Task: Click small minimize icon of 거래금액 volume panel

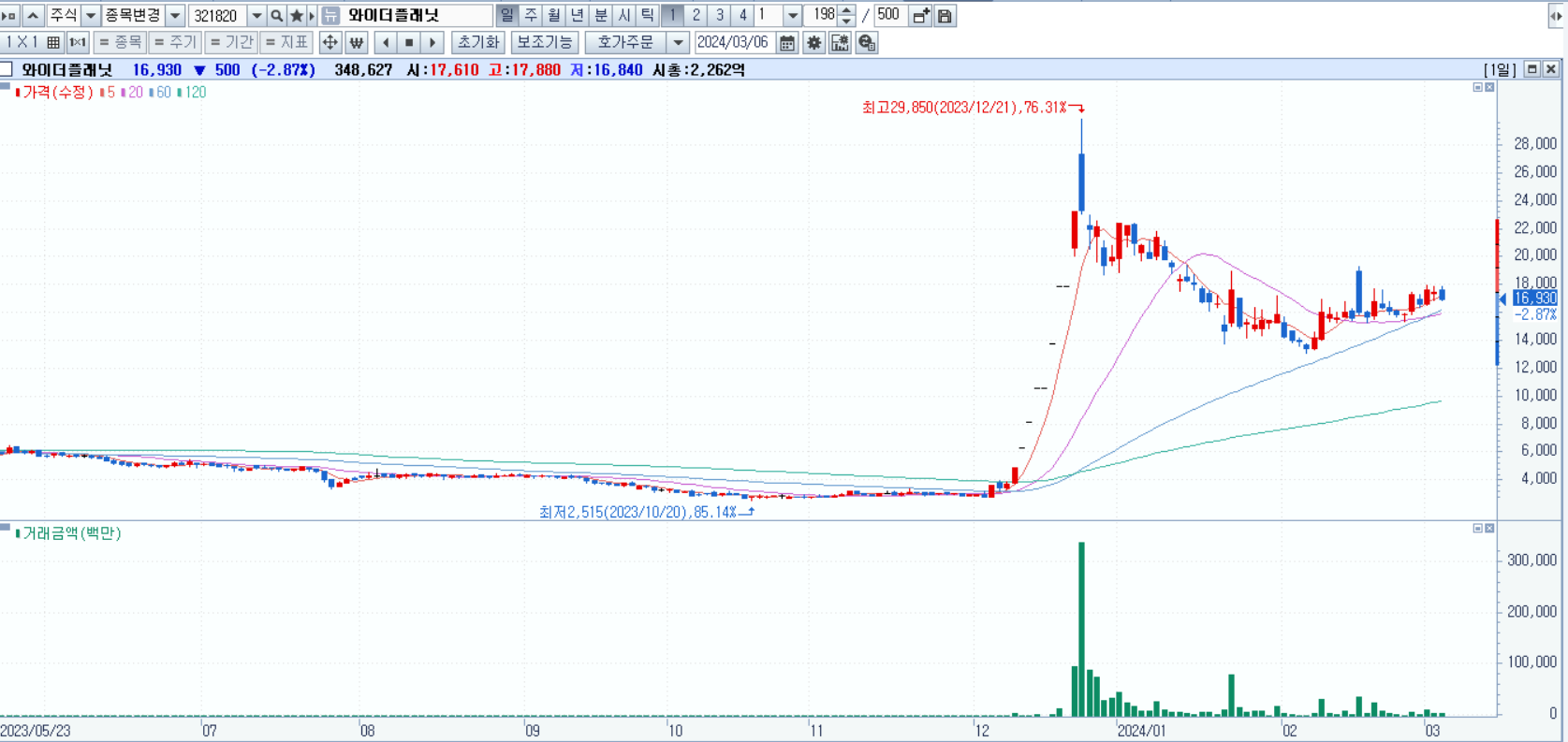Action: click(1478, 529)
